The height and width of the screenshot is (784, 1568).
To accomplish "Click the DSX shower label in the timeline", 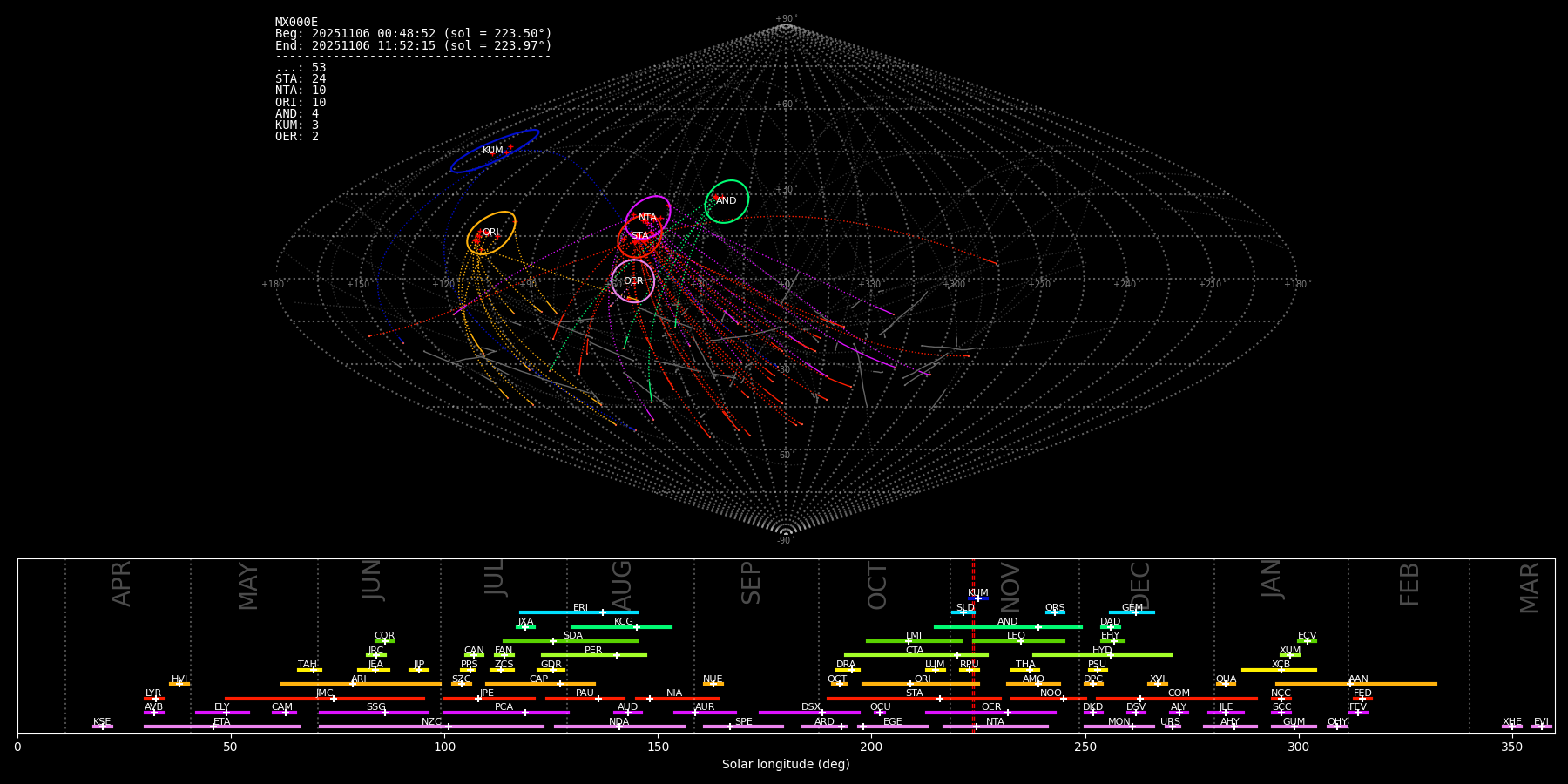I will 811,707.
